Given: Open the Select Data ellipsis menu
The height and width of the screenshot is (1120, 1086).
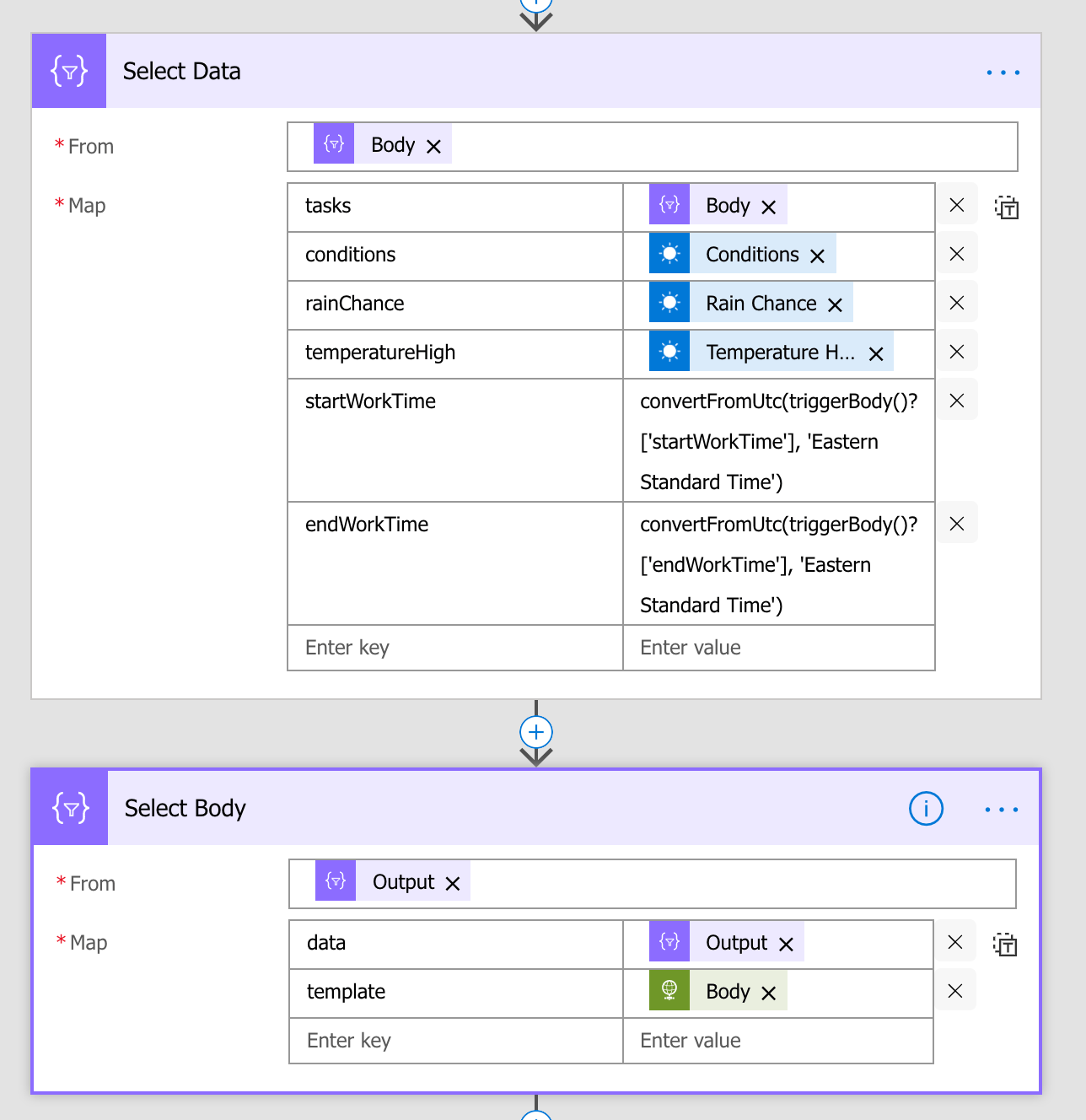Looking at the screenshot, I should point(1003,73).
